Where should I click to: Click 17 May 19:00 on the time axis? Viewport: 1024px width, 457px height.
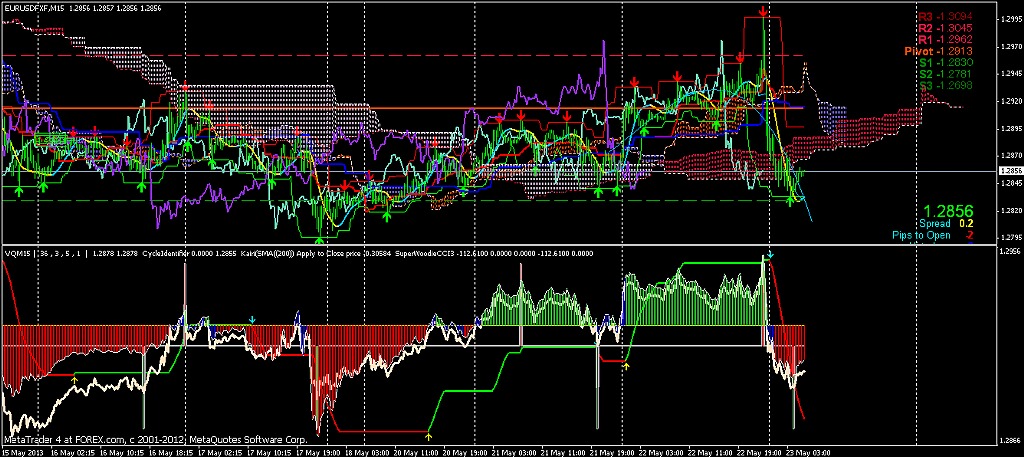317,452
